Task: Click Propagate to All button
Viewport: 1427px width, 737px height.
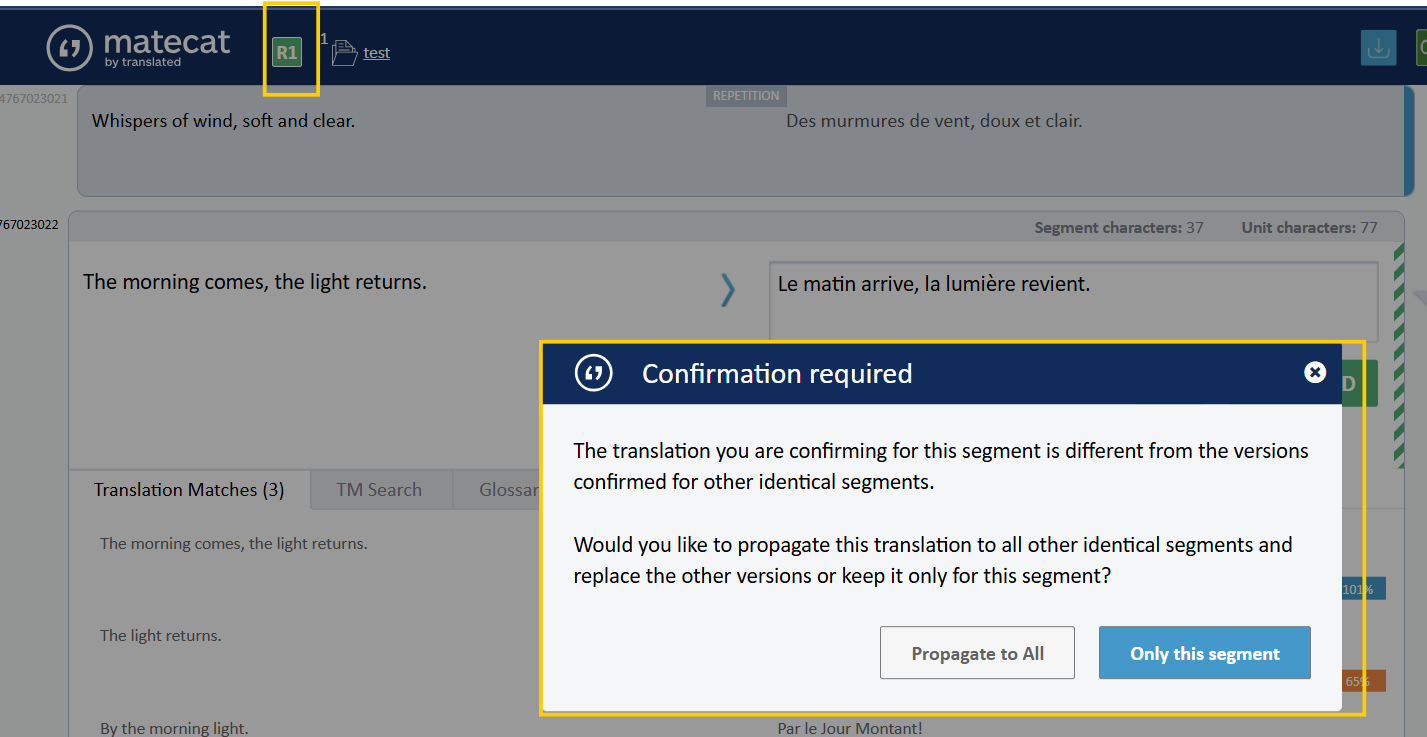Action: click(x=977, y=653)
